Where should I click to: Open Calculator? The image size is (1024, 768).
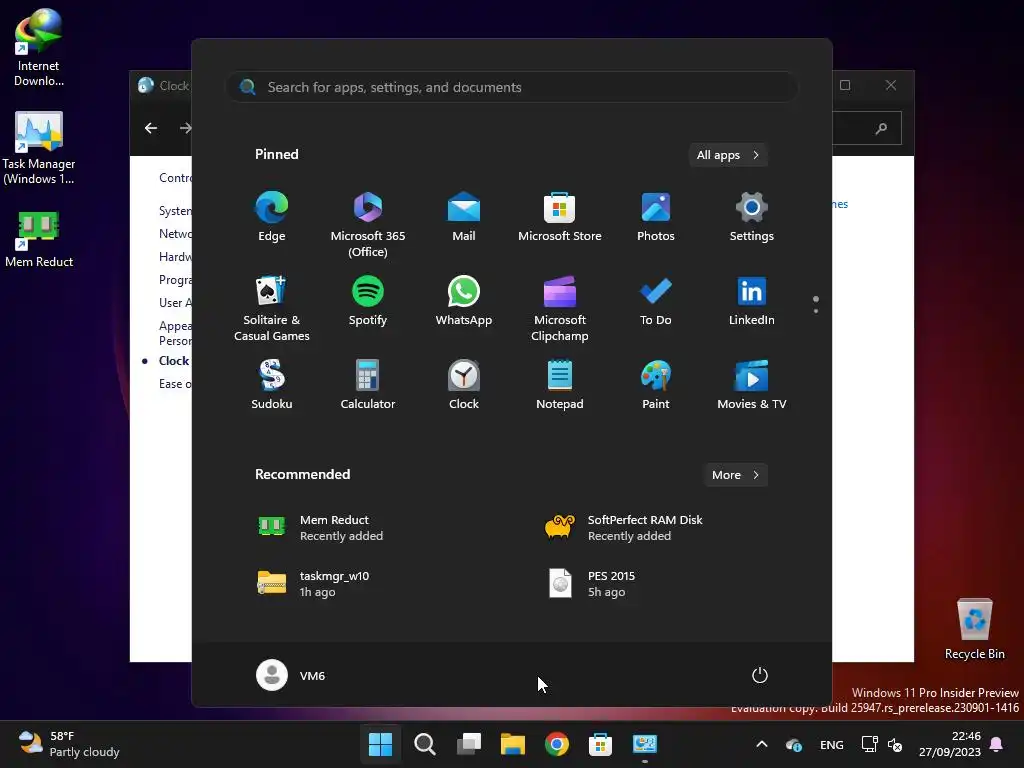click(368, 385)
